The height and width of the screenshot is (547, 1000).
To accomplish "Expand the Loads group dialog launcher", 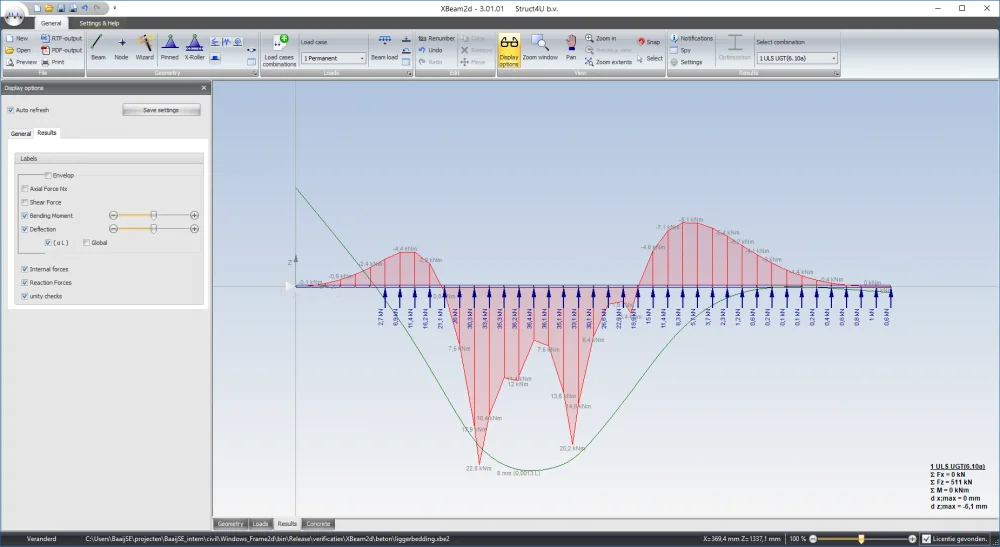I will click(x=409, y=73).
